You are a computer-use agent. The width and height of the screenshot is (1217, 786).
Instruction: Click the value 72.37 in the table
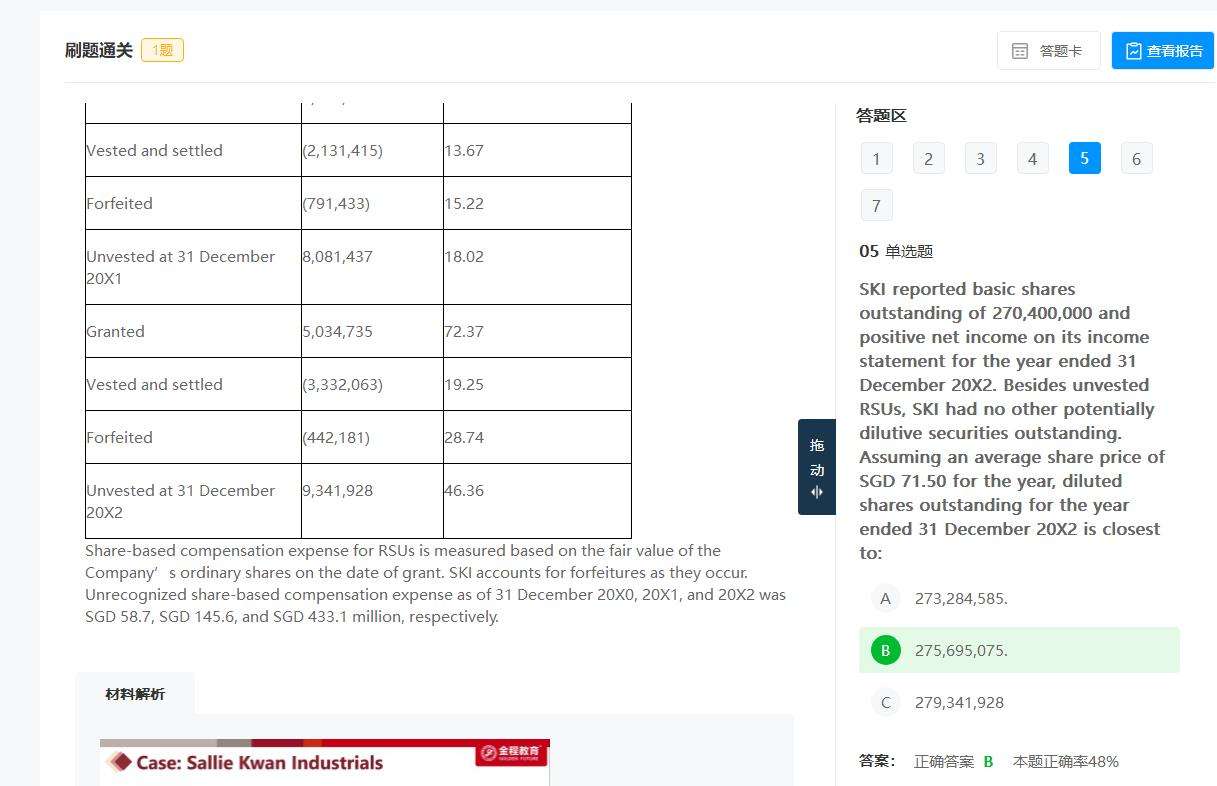coord(464,331)
